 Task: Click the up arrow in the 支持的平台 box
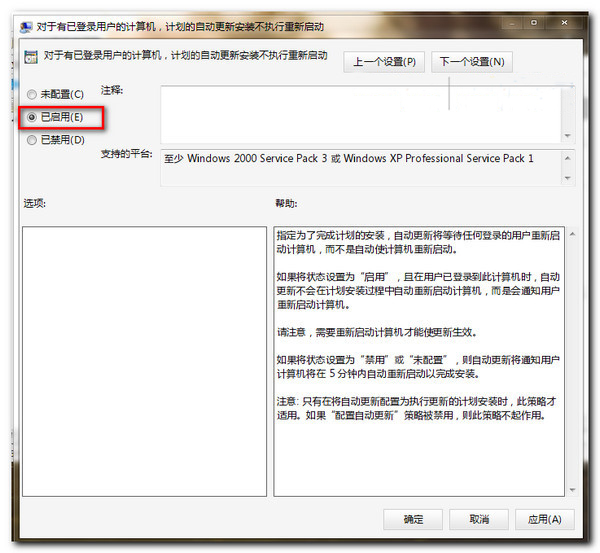tap(567, 158)
